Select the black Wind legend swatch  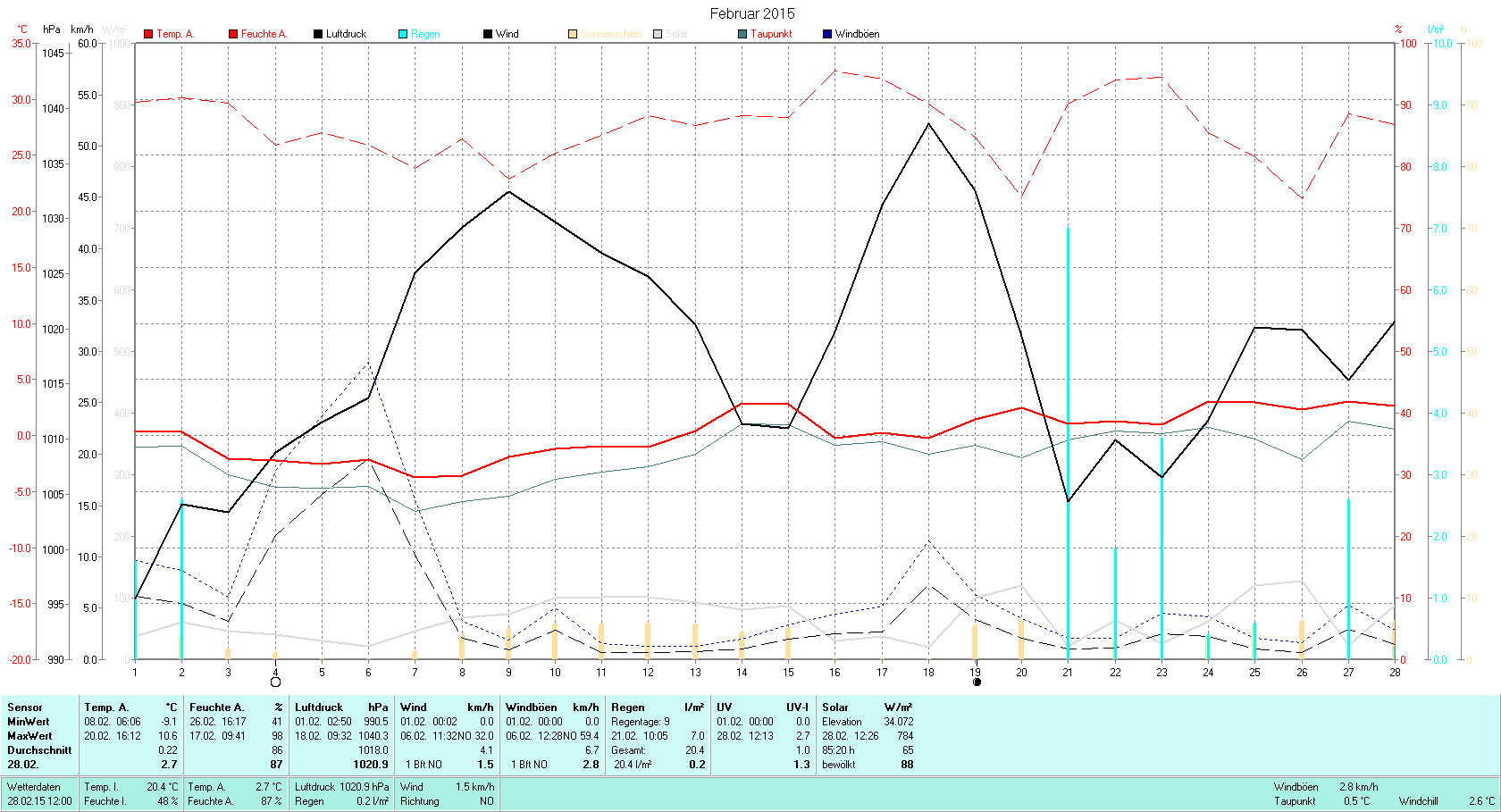click(x=488, y=34)
